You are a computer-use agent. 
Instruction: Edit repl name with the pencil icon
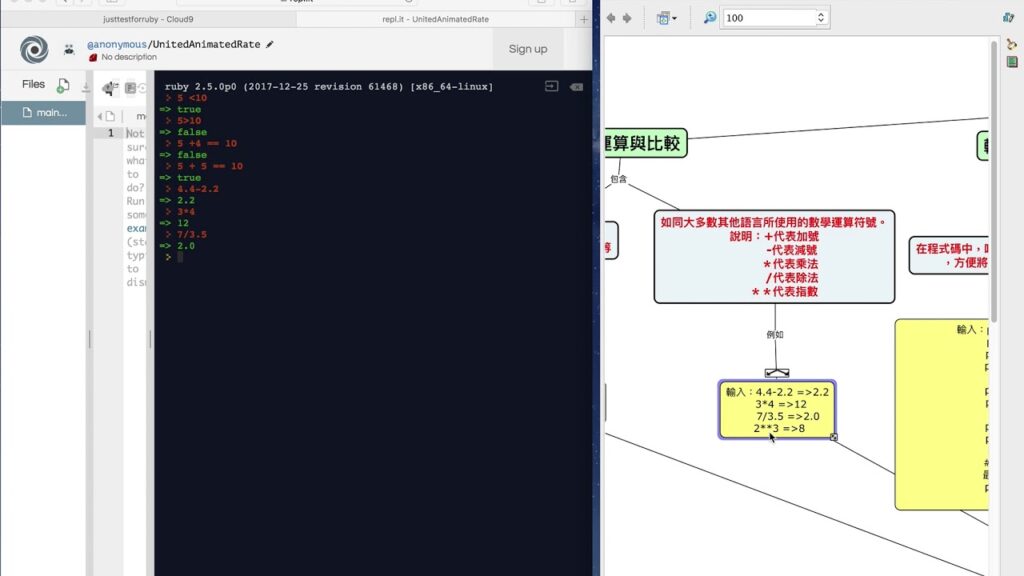(270, 44)
